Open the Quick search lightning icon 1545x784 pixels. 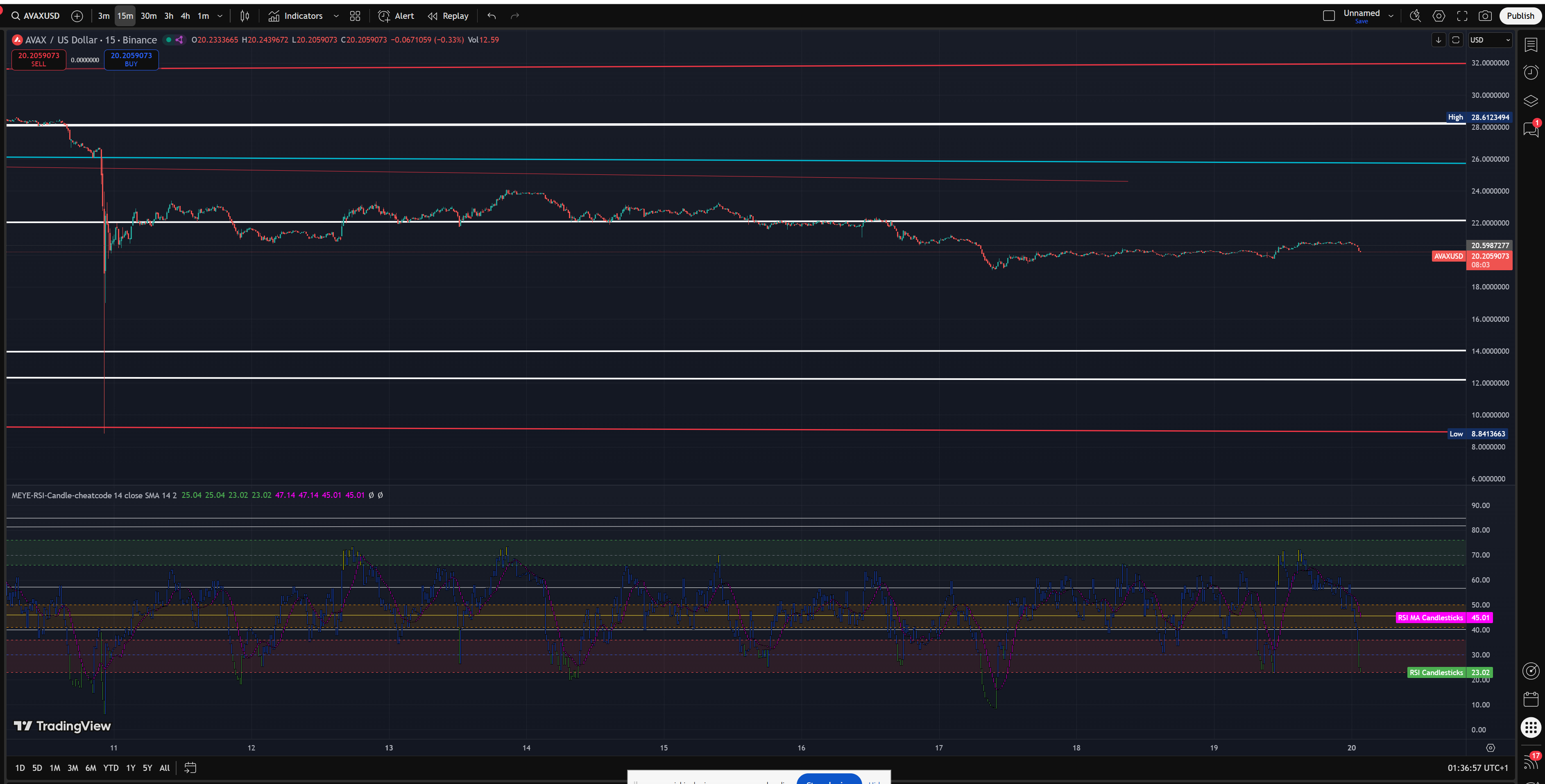[1415, 16]
